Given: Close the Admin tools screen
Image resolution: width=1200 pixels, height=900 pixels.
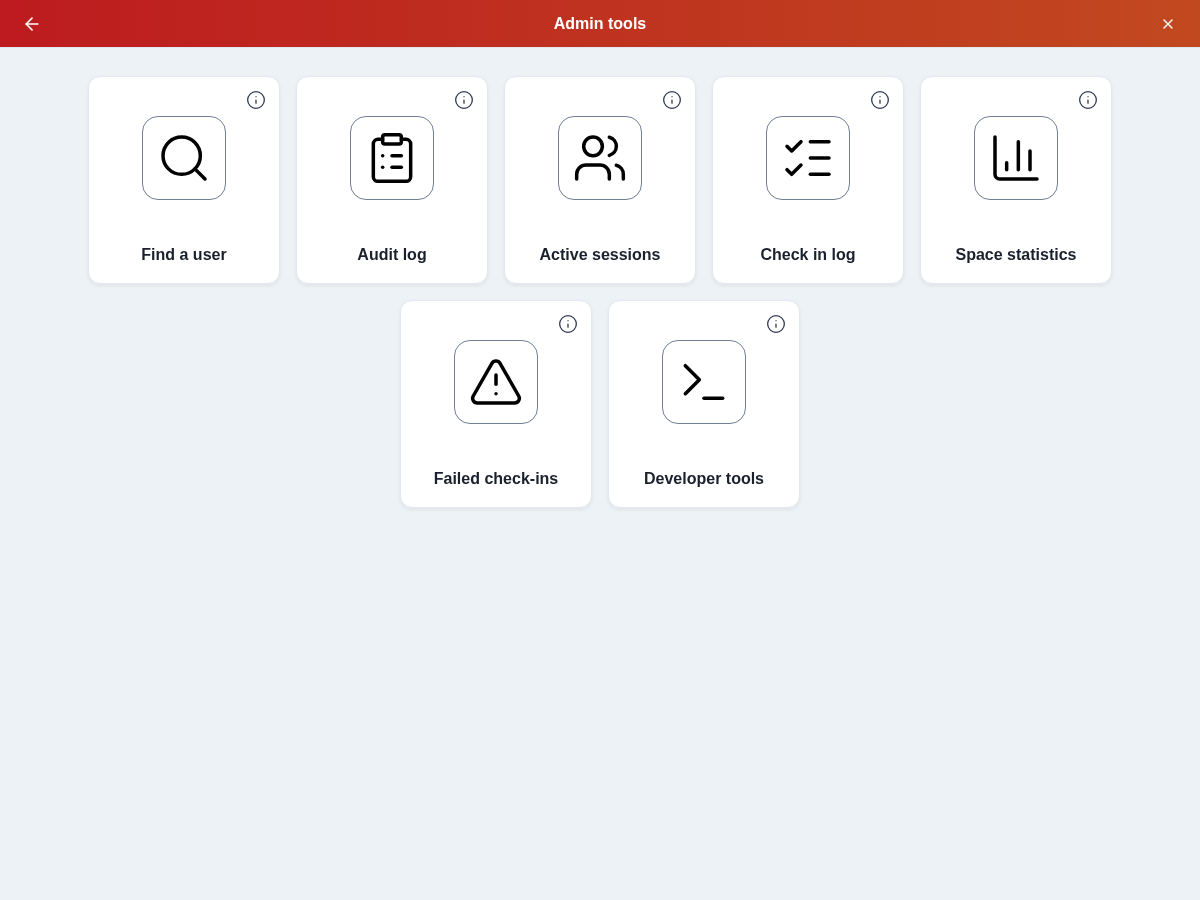Looking at the screenshot, I should tap(1168, 24).
